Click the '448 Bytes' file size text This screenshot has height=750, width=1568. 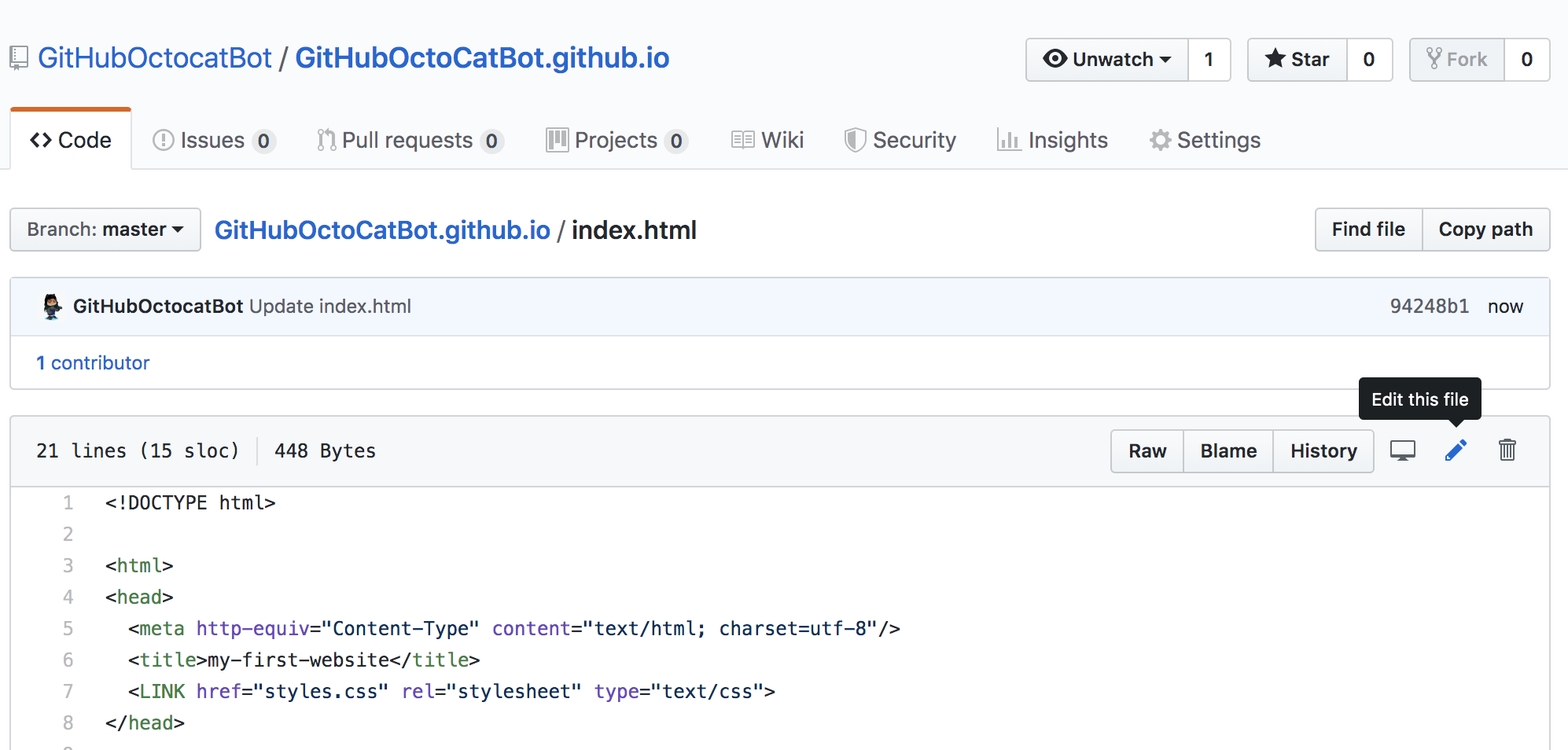click(x=325, y=451)
